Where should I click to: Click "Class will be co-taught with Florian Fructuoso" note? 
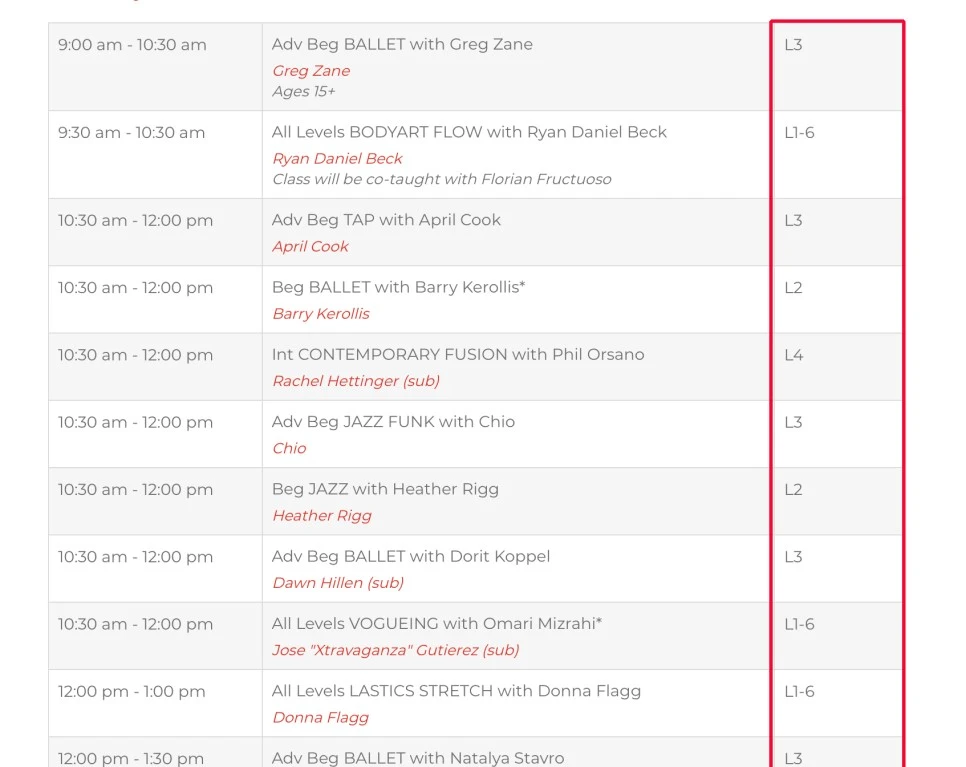pos(442,179)
